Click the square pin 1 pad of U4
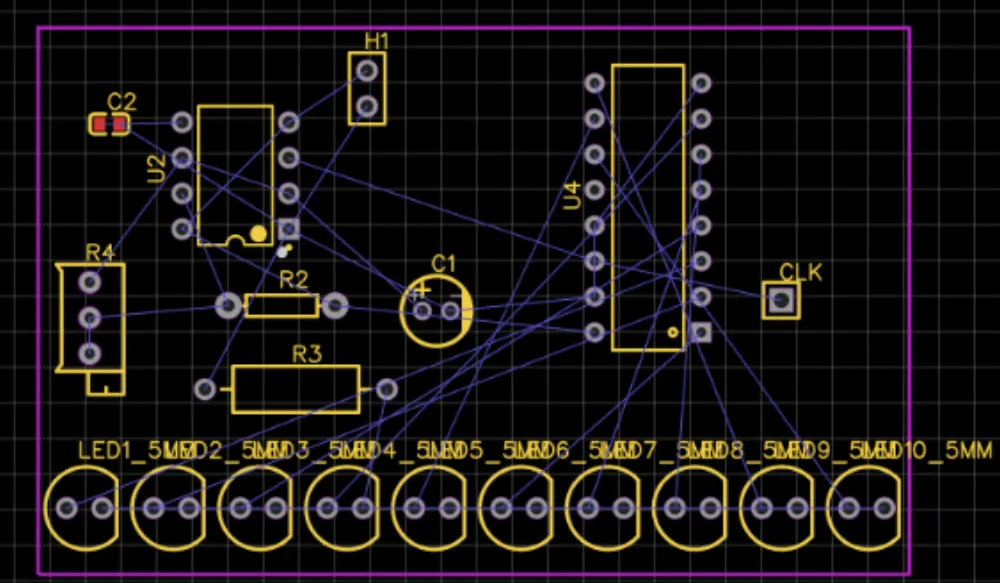The image size is (1000, 583). pos(701,331)
